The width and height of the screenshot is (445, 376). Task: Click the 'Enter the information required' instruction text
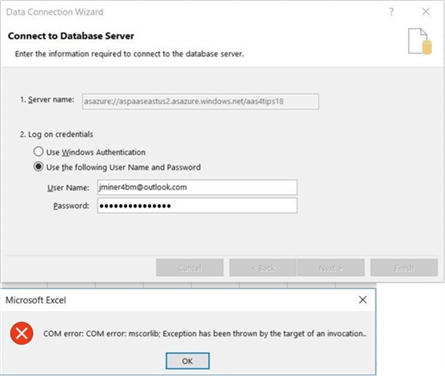(129, 54)
